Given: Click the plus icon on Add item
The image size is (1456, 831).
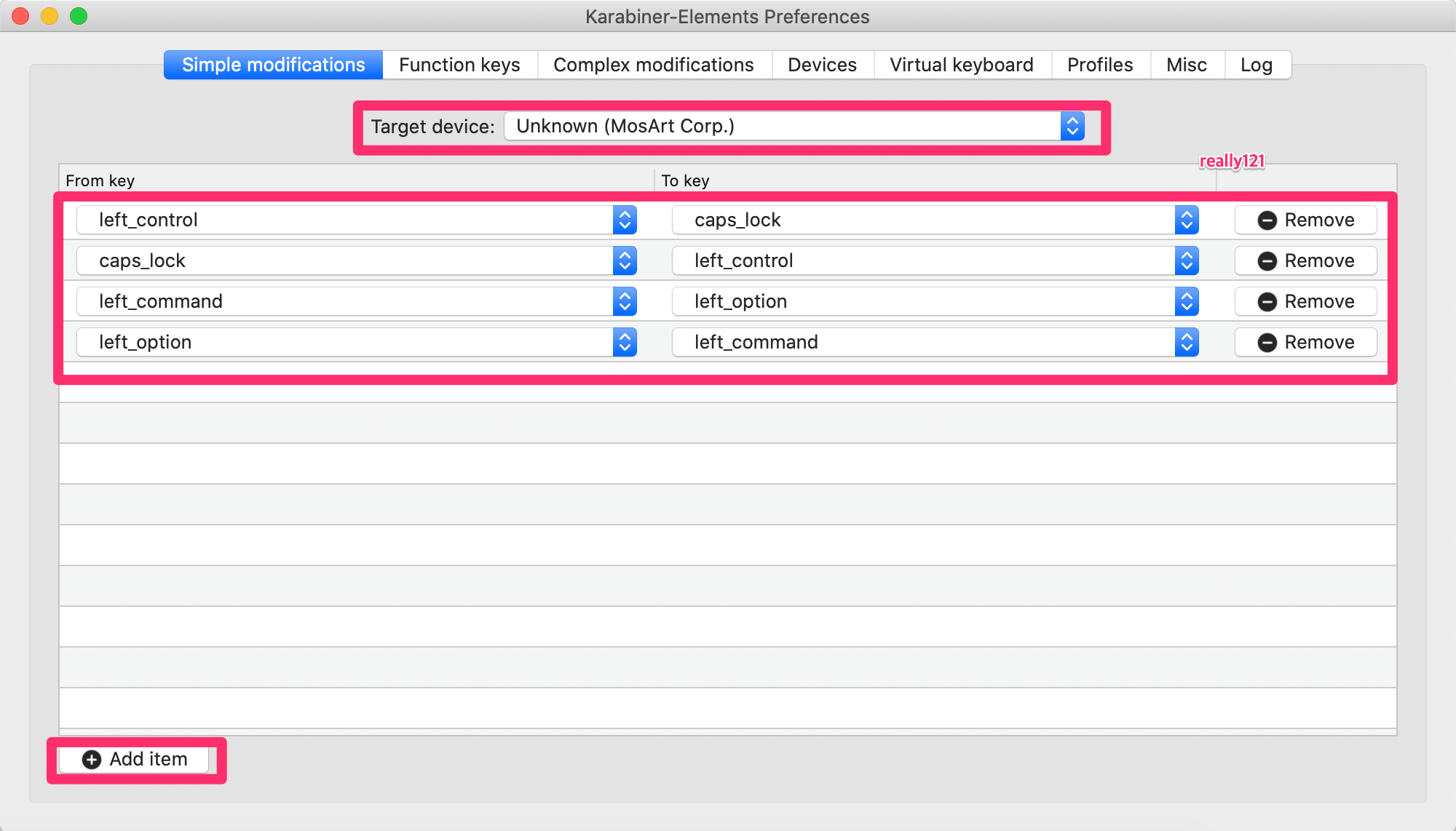Looking at the screenshot, I should pyautogui.click(x=92, y=760).
